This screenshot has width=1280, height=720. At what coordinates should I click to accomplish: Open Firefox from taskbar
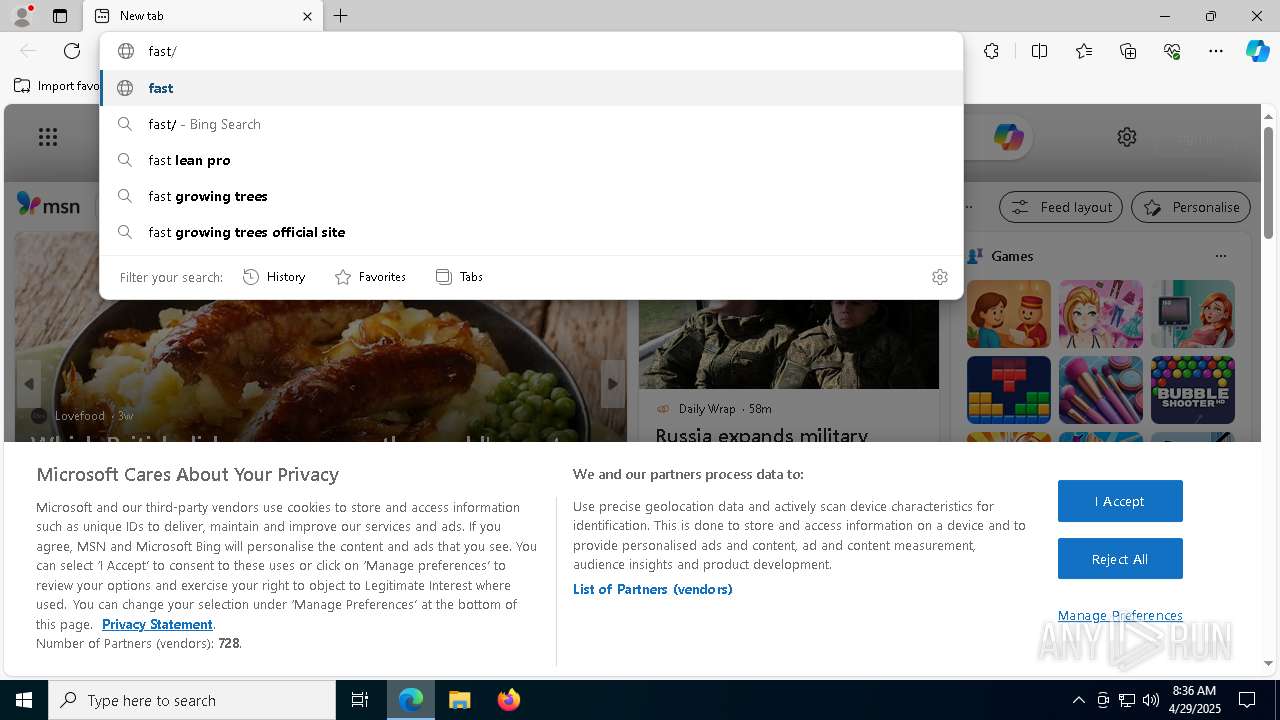pos(508,700)
